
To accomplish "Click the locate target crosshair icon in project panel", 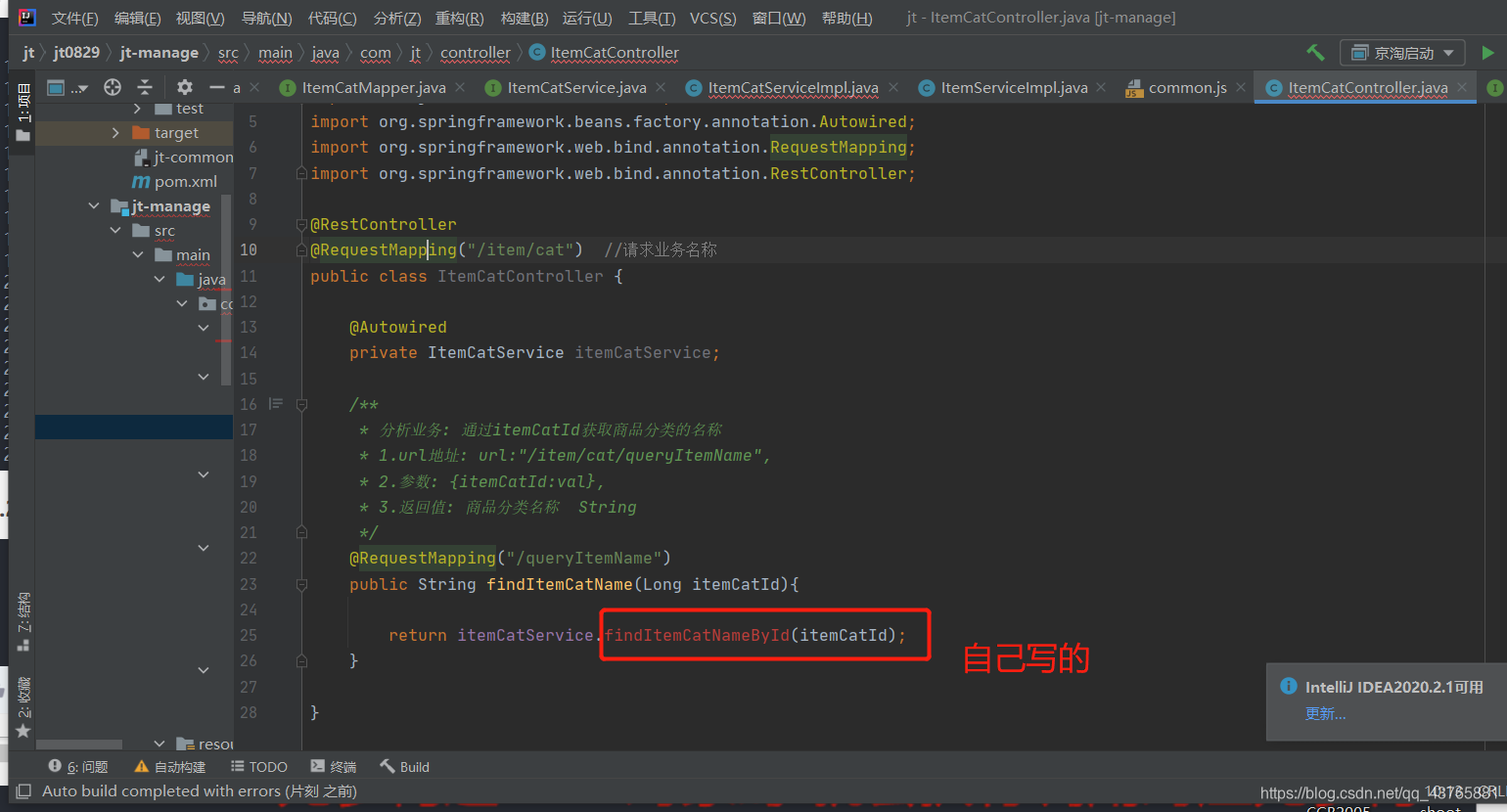I will [113, 87].
